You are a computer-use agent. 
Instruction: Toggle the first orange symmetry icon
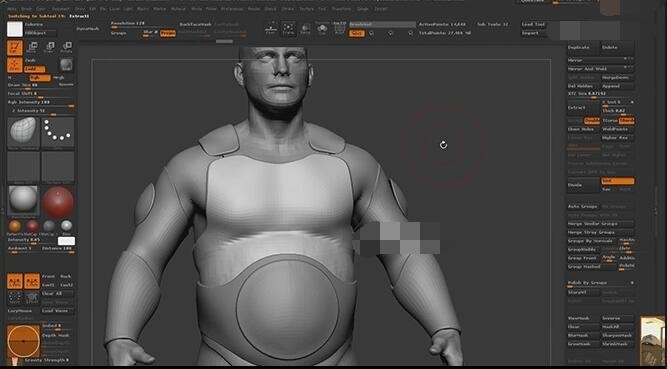15,281
